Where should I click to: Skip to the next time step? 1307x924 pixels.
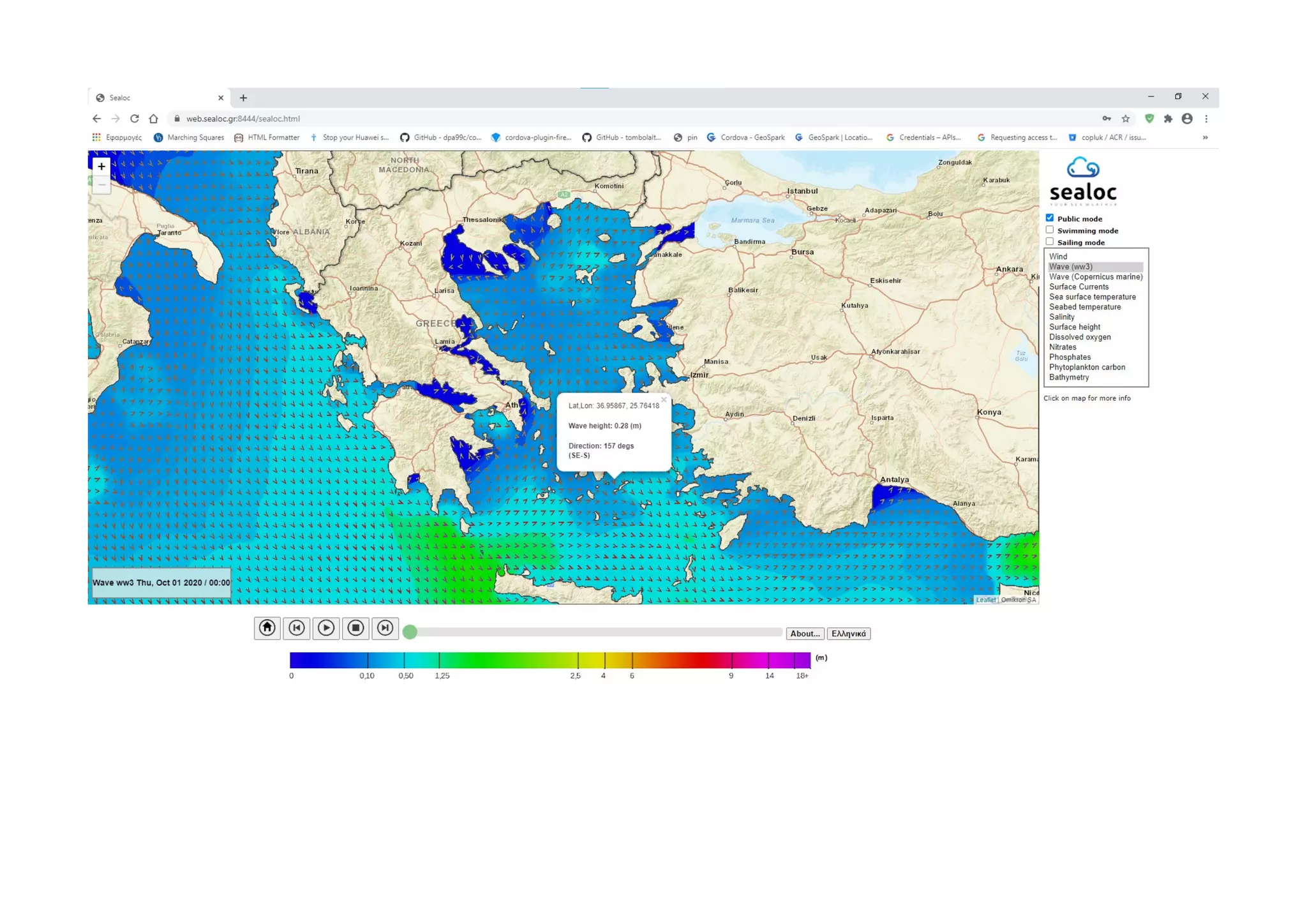(x=385, y=628)
